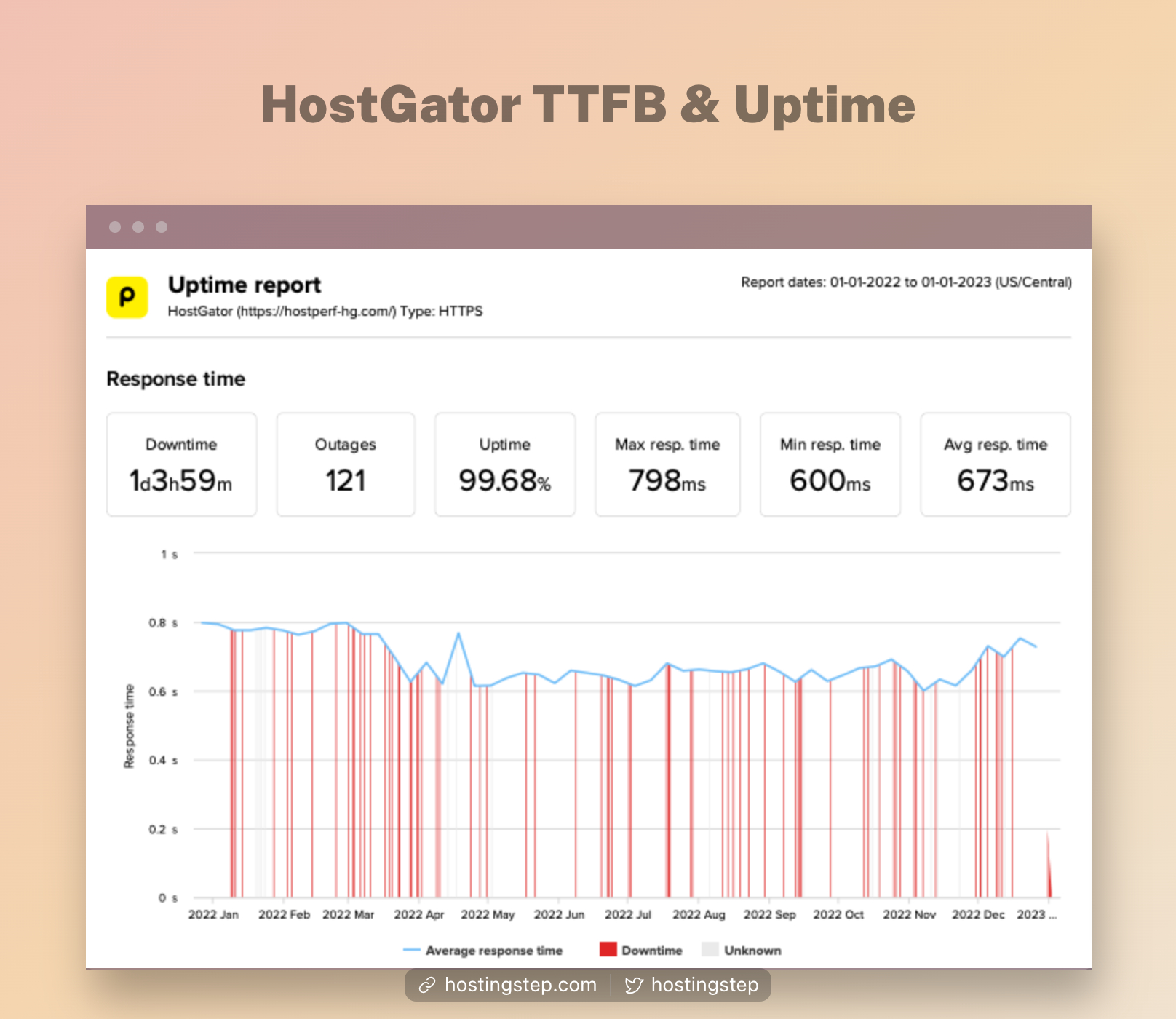The width and height of the screenshot is (1176, 1019).
Task: Select the Downtime stat card
Action: pos(181,464)
